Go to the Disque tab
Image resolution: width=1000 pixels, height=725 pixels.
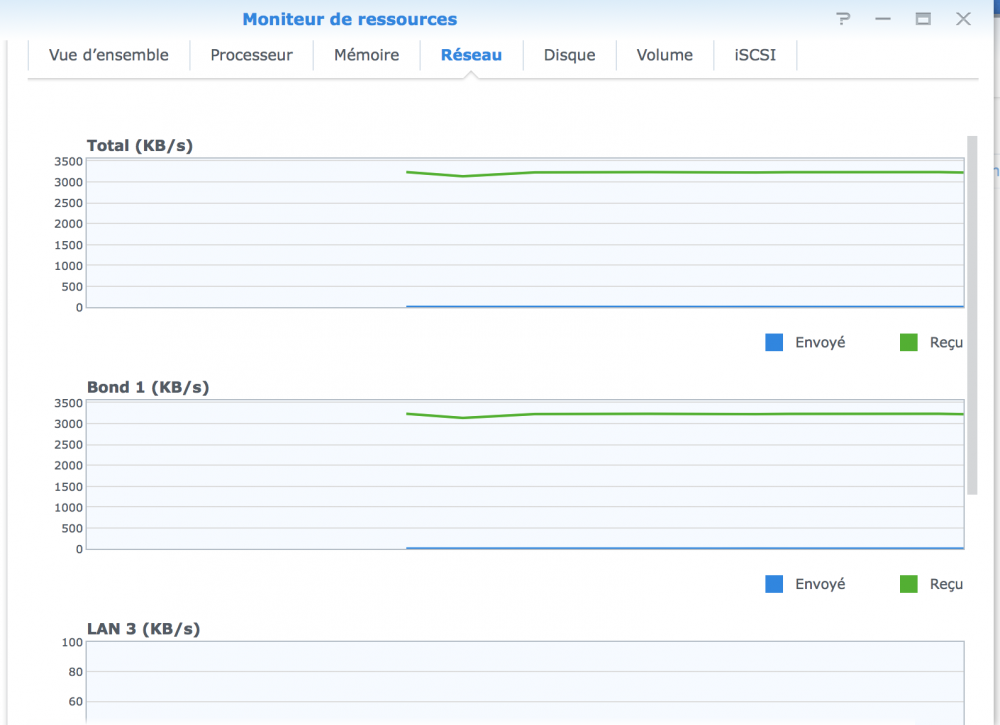[569, 56]
